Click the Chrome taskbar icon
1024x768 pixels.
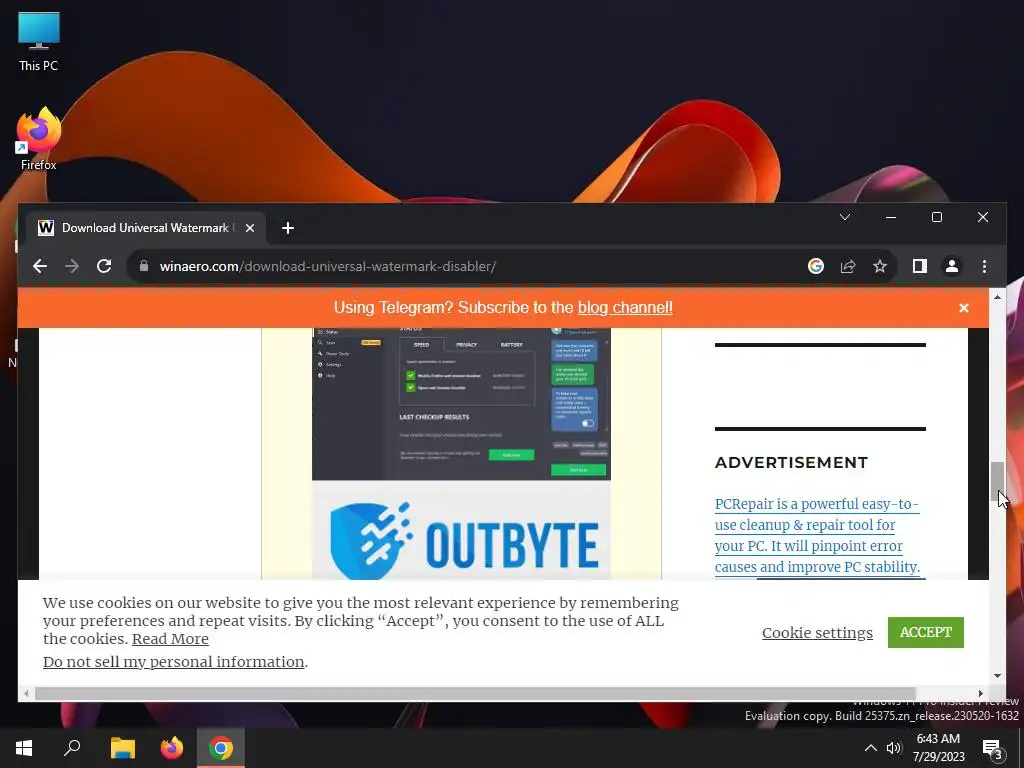pyautogui.click(x=221, y=748)
